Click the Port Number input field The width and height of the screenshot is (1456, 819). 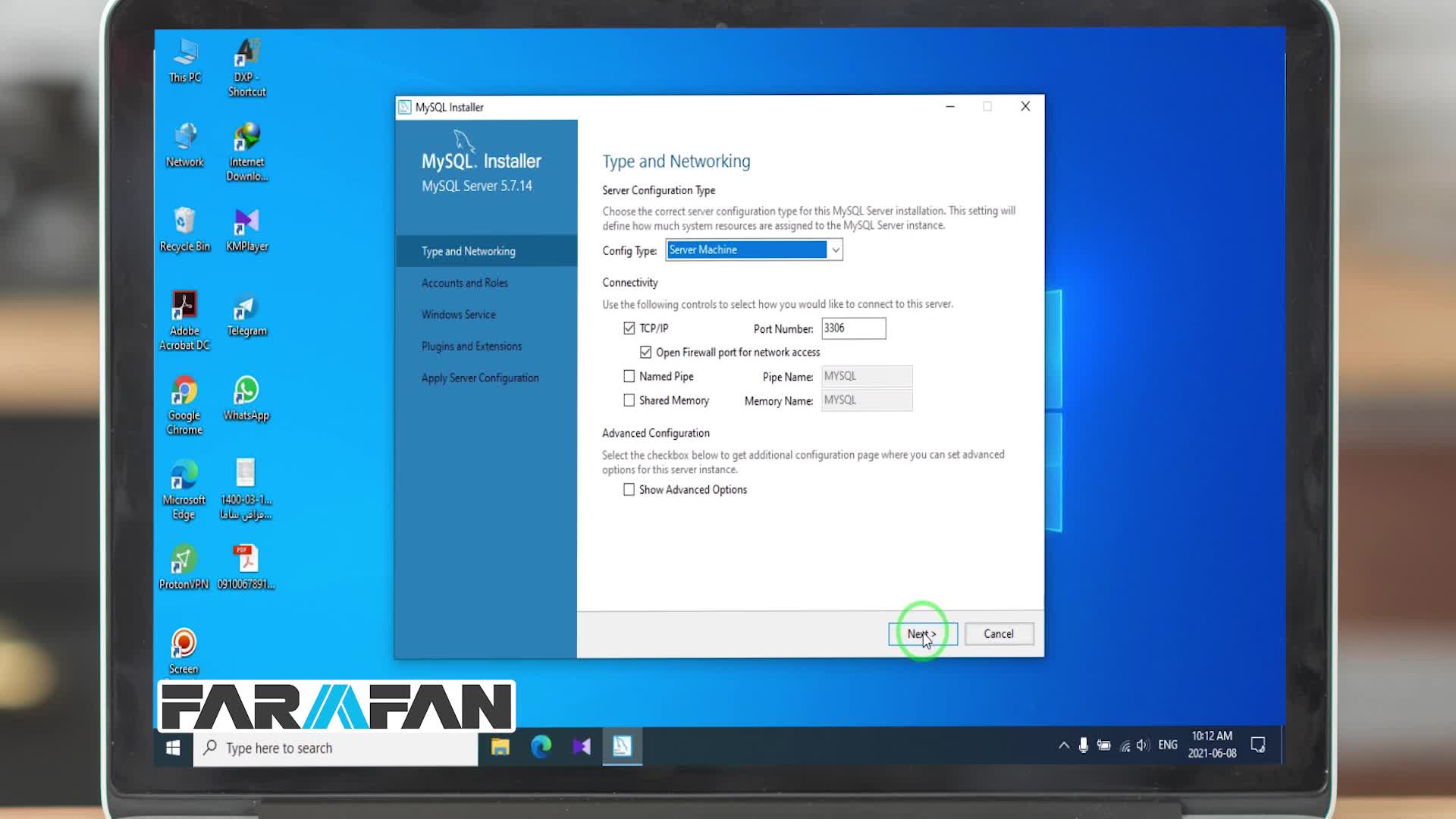coord(853,328)
